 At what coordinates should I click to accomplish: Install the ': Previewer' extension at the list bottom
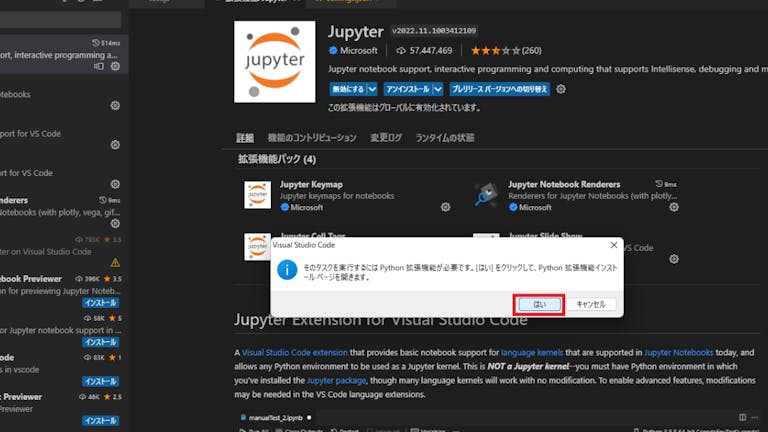coord(100,421)
